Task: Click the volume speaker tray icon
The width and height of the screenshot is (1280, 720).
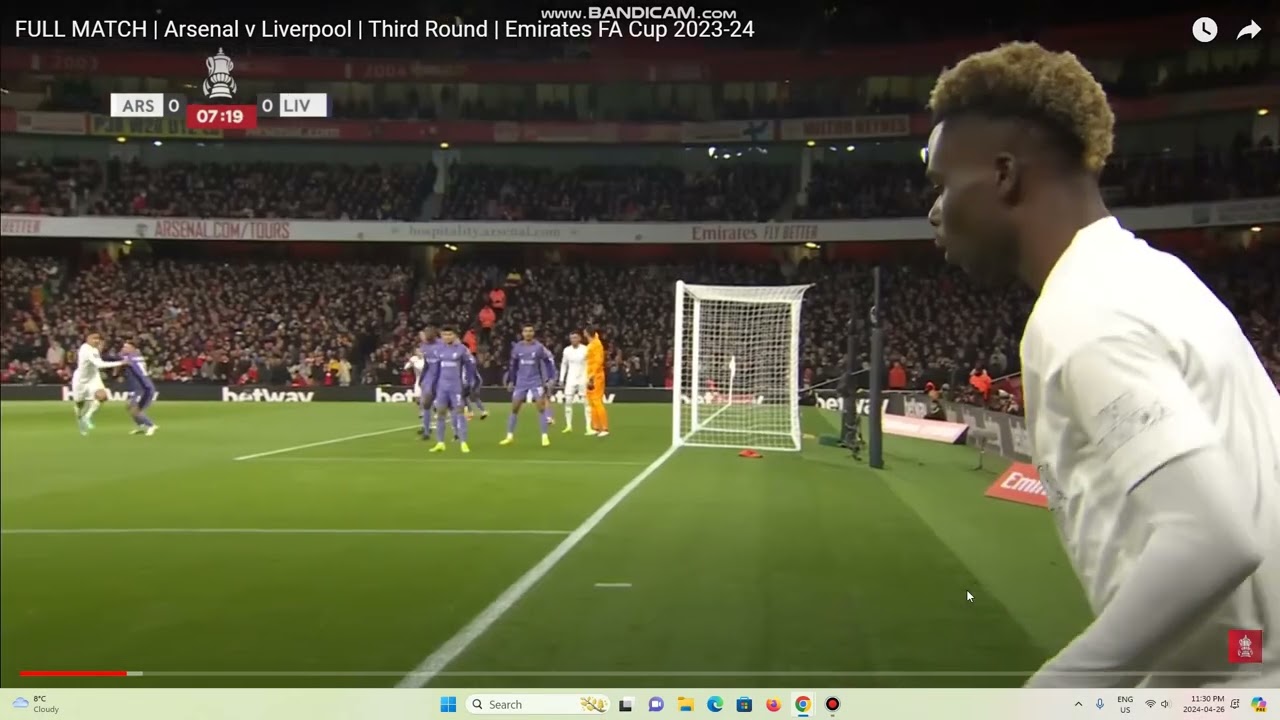Action: [x=1165, y=704]
